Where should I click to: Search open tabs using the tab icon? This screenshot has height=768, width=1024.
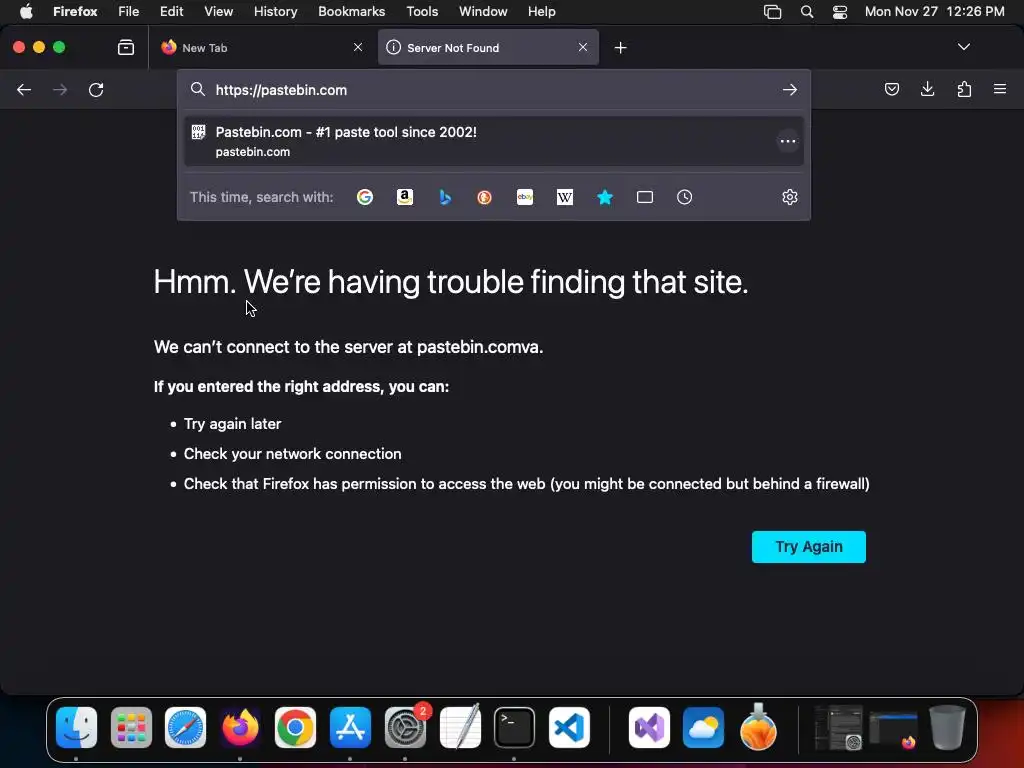pos(645,197)
